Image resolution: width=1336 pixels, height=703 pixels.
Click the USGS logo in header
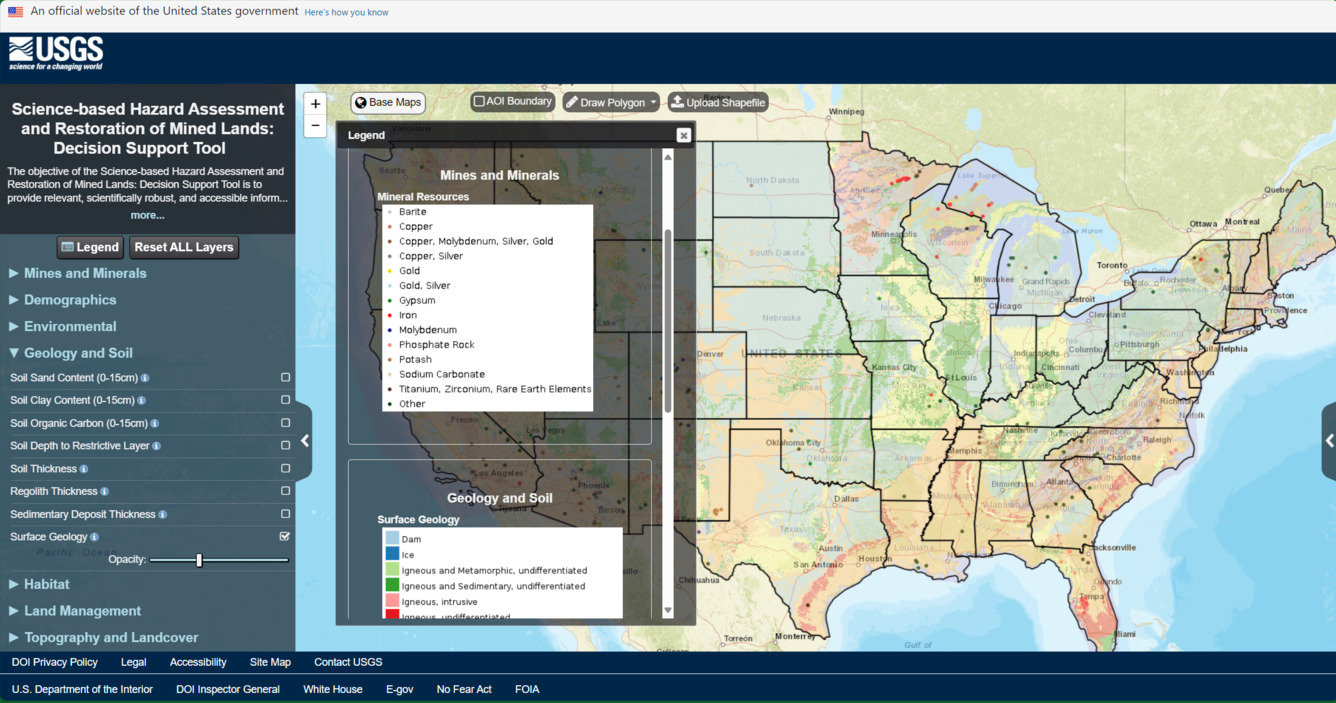coord(56,54)
